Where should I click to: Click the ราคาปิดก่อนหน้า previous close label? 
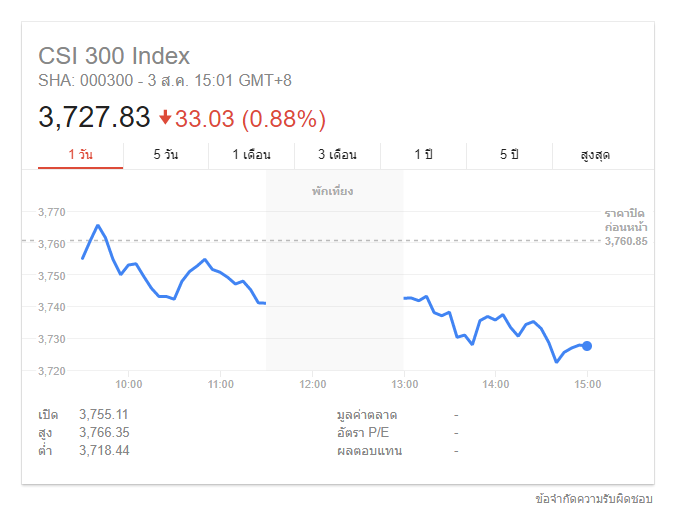625,221
